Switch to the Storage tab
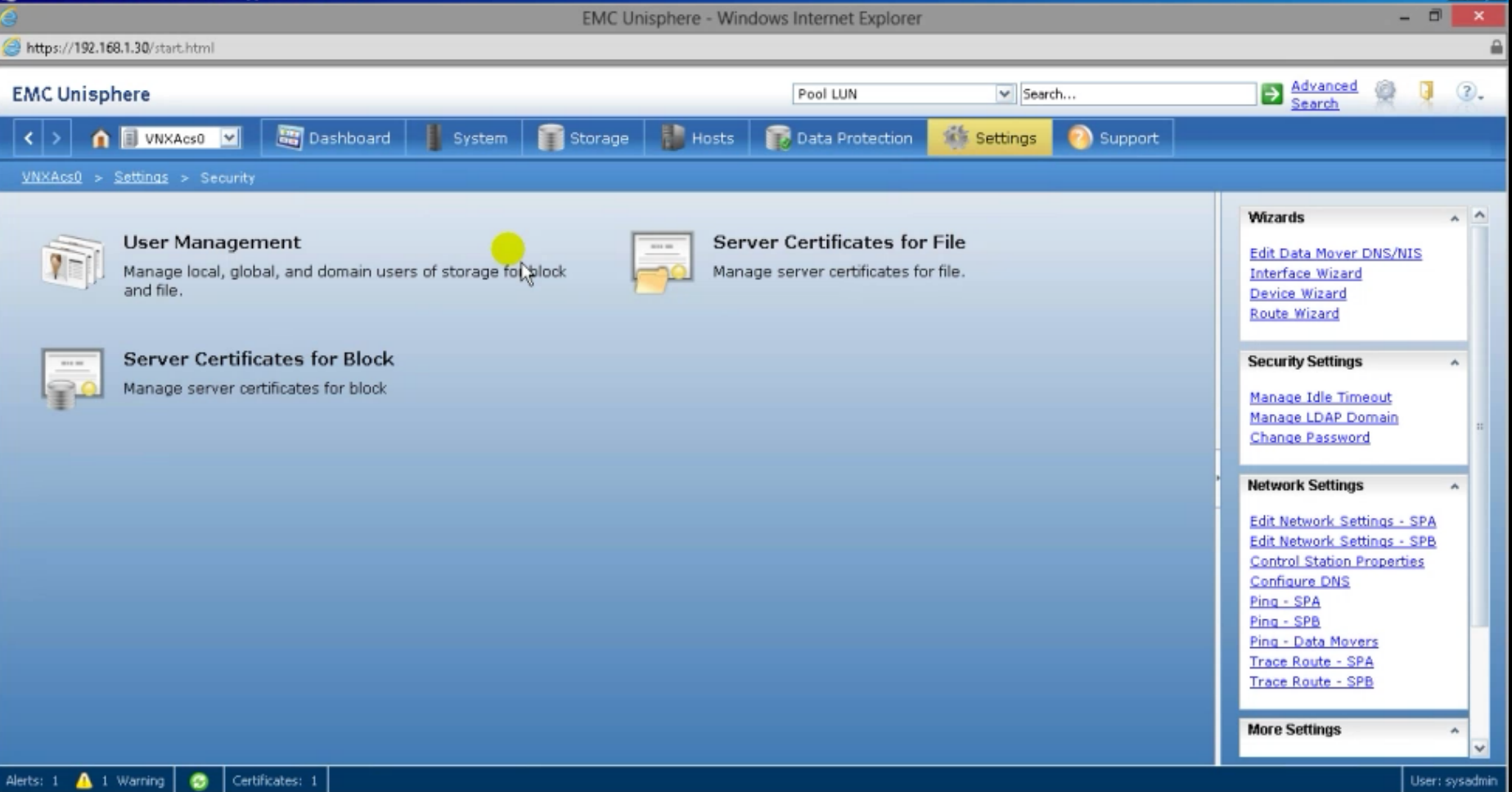This screenshot has height=792, width=1512. tap(583, 138)
